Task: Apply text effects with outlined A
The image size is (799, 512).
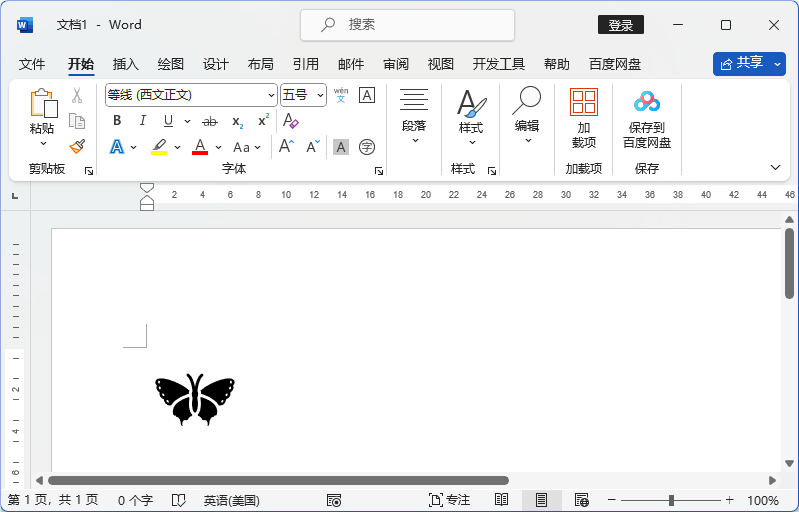Action: click(117, 147)
